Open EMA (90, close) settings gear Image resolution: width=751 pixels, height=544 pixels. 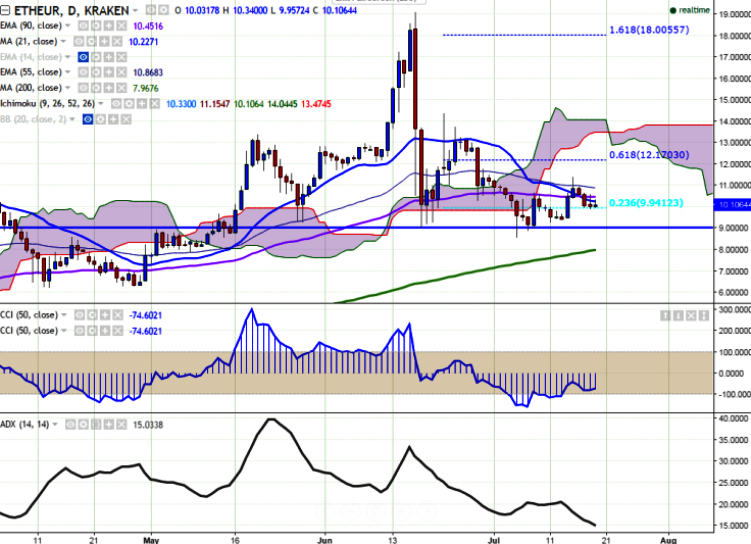96,26
